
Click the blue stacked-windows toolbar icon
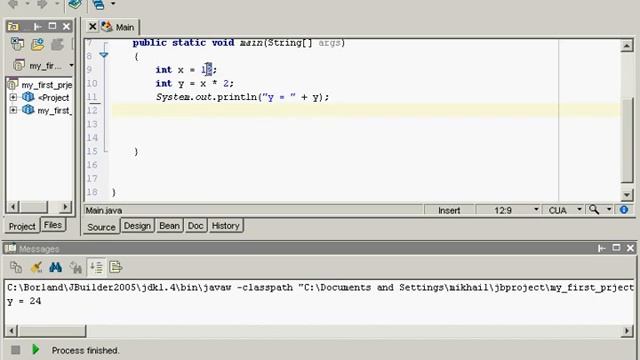(98, 4)
